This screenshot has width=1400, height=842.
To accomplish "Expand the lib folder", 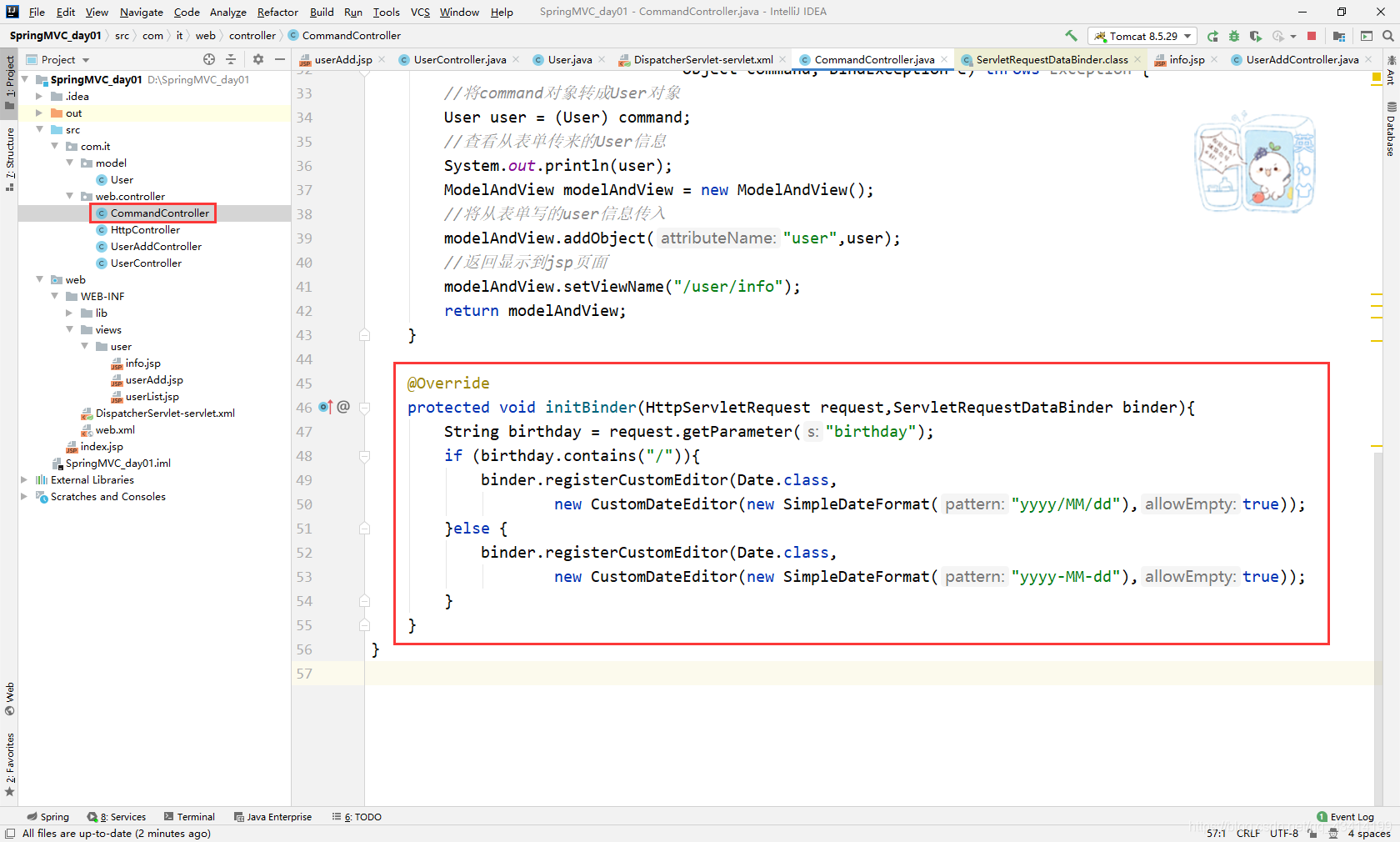I will 69,313.
